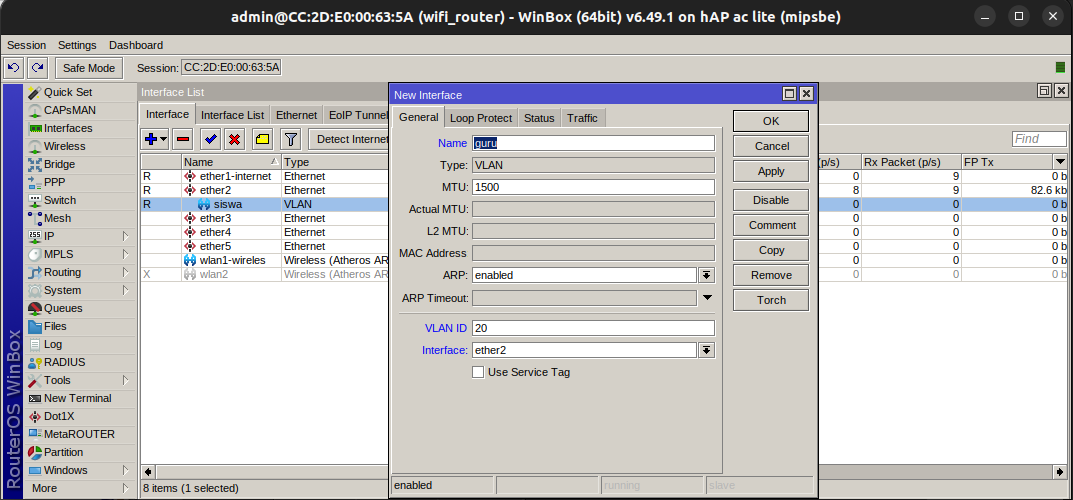Switch to the Loop Protect tab
This screenshot has width=1073, height=500.
(481, 118)
